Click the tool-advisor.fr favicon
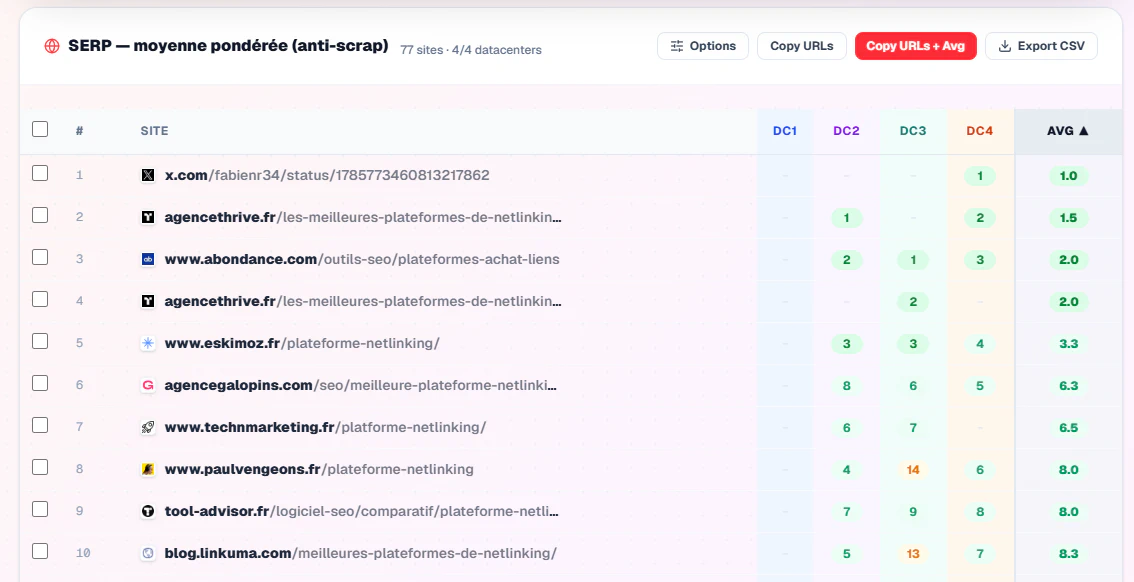The image size is (1134, 582). [148, 511]
